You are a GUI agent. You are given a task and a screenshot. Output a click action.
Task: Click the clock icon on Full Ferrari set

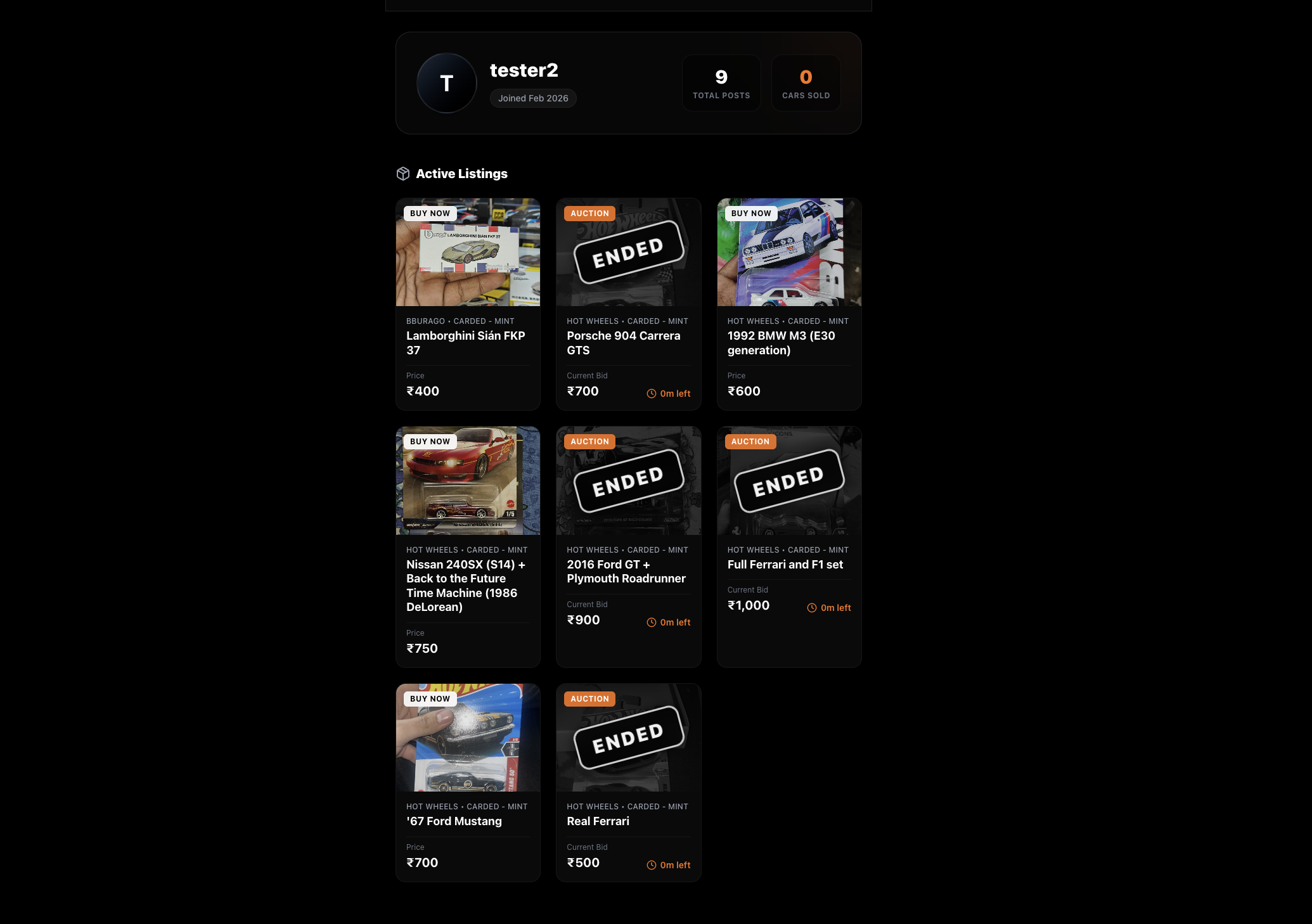pos(812,608)
